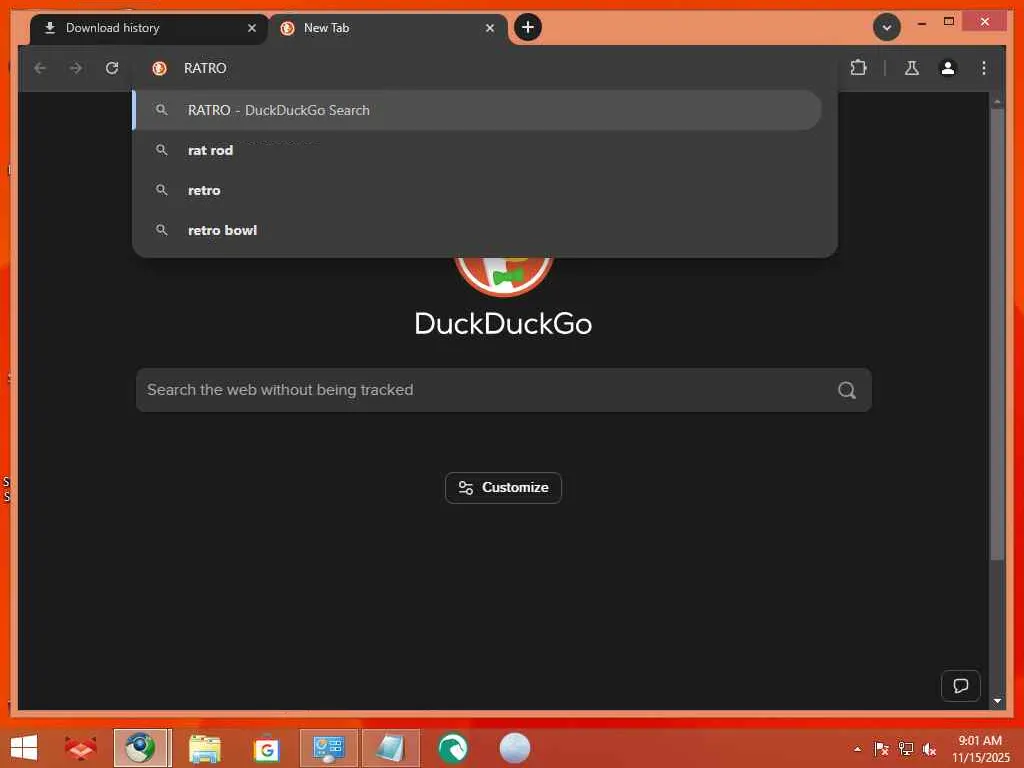Minimize the browser window
This screenshot has height=768, width=1024.
(921, 23)
